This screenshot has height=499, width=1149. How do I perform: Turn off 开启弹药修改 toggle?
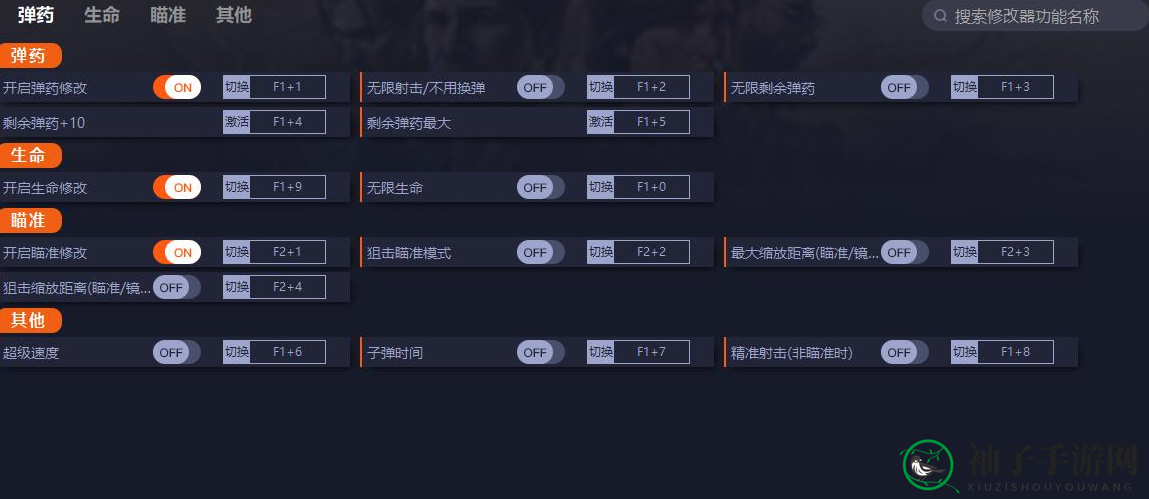(177, 87)
